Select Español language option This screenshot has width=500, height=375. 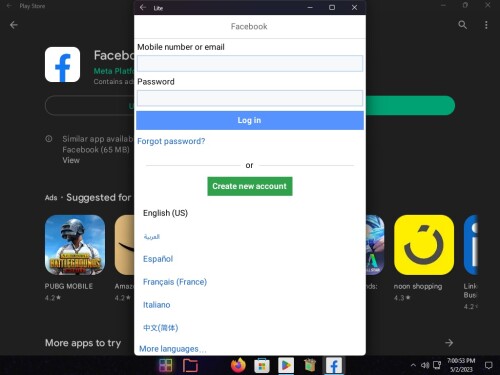(x=158, y=259)
